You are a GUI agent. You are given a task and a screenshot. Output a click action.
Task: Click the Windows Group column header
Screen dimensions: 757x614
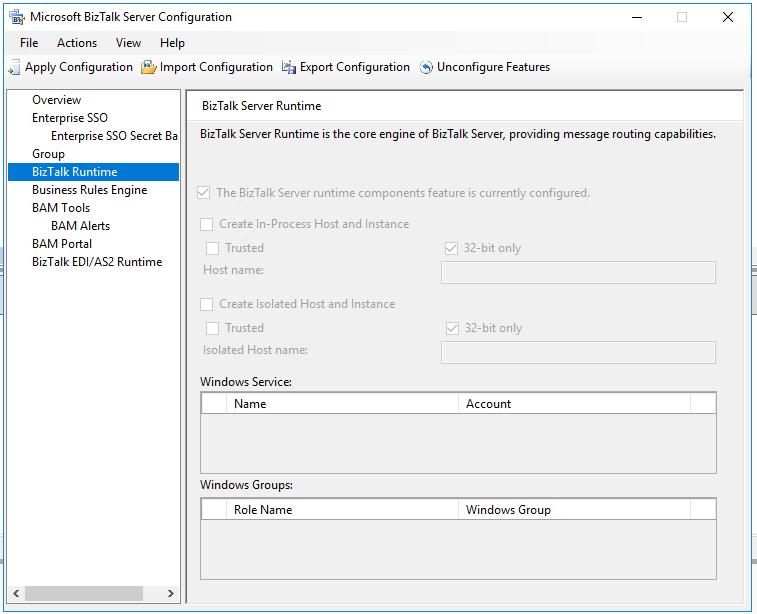coord(574,510)
